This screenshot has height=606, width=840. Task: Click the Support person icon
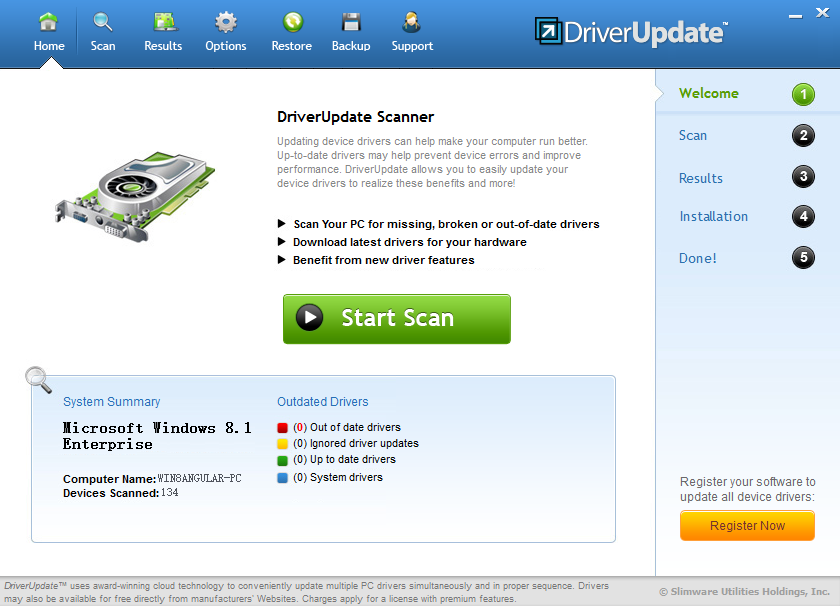point(411,22)
